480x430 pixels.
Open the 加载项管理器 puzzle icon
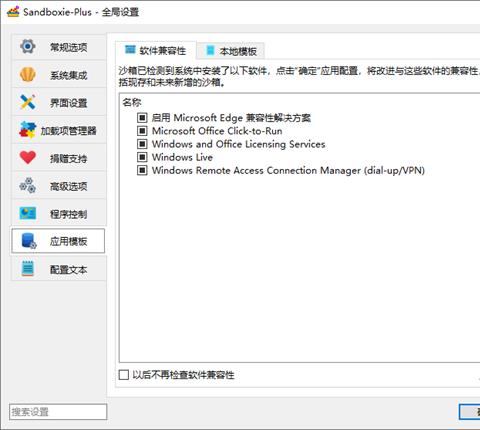pos(28,130)
